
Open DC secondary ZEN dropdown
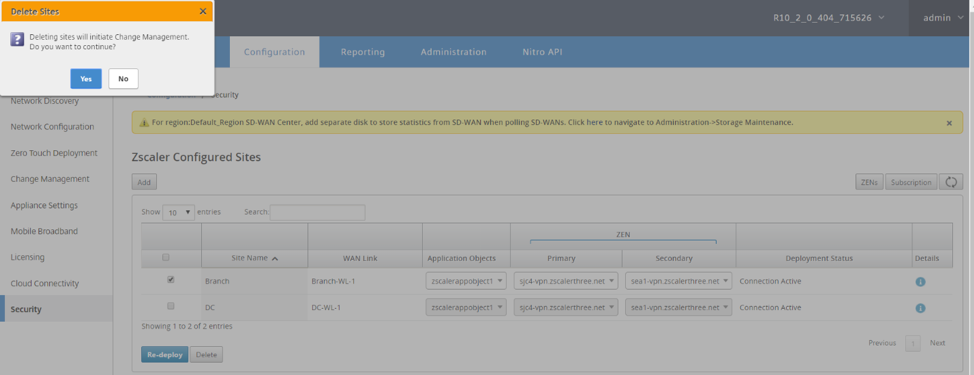coord(678,307)
